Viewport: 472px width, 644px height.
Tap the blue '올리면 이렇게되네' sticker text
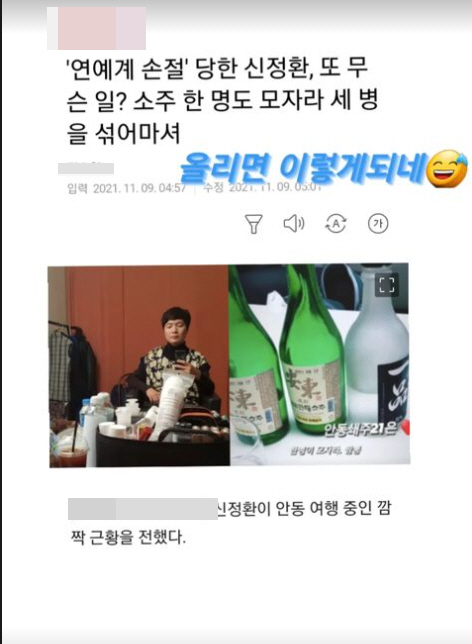point(303,169)
